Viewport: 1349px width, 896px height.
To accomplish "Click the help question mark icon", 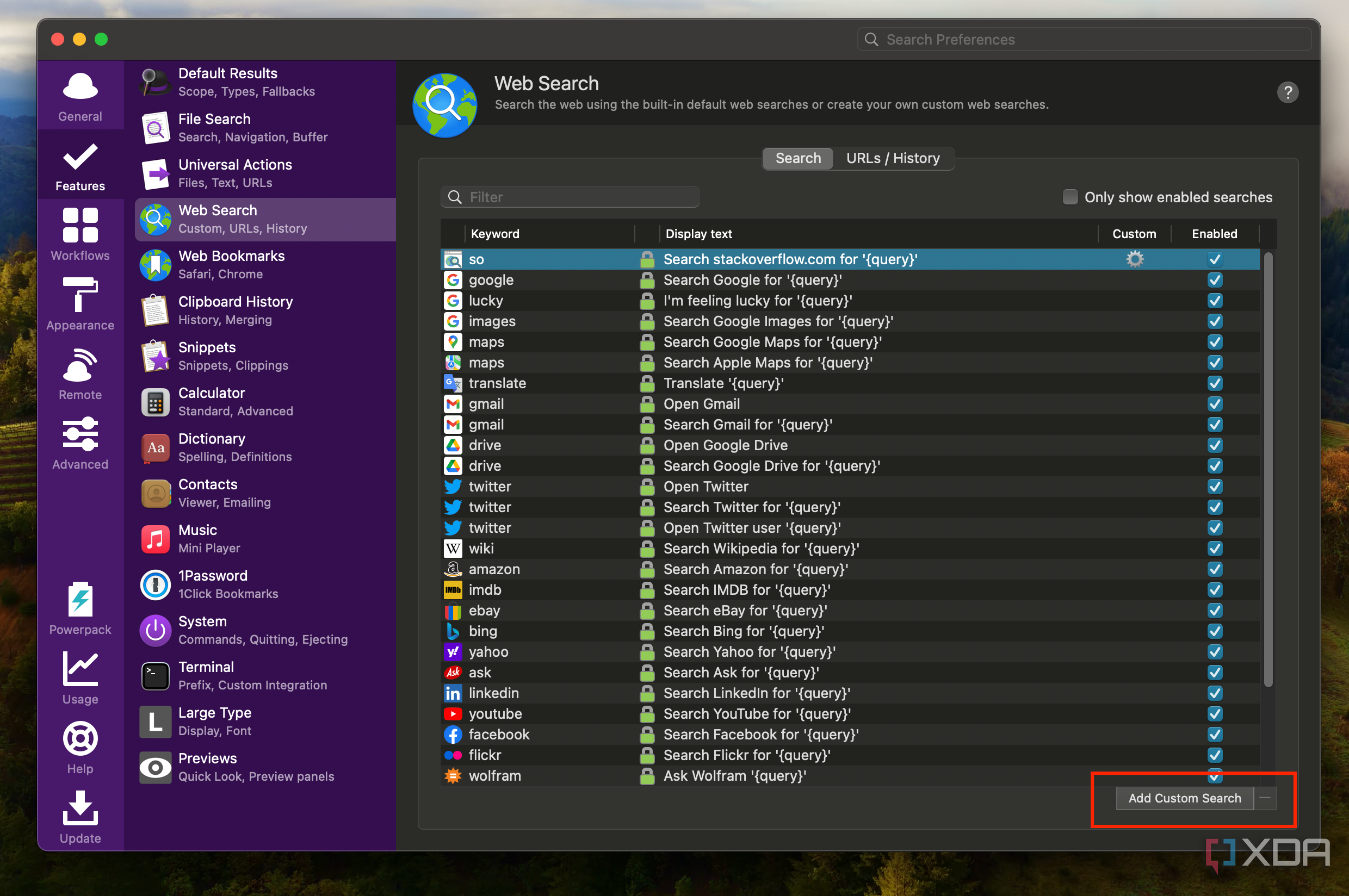I will click(1288, 92).
